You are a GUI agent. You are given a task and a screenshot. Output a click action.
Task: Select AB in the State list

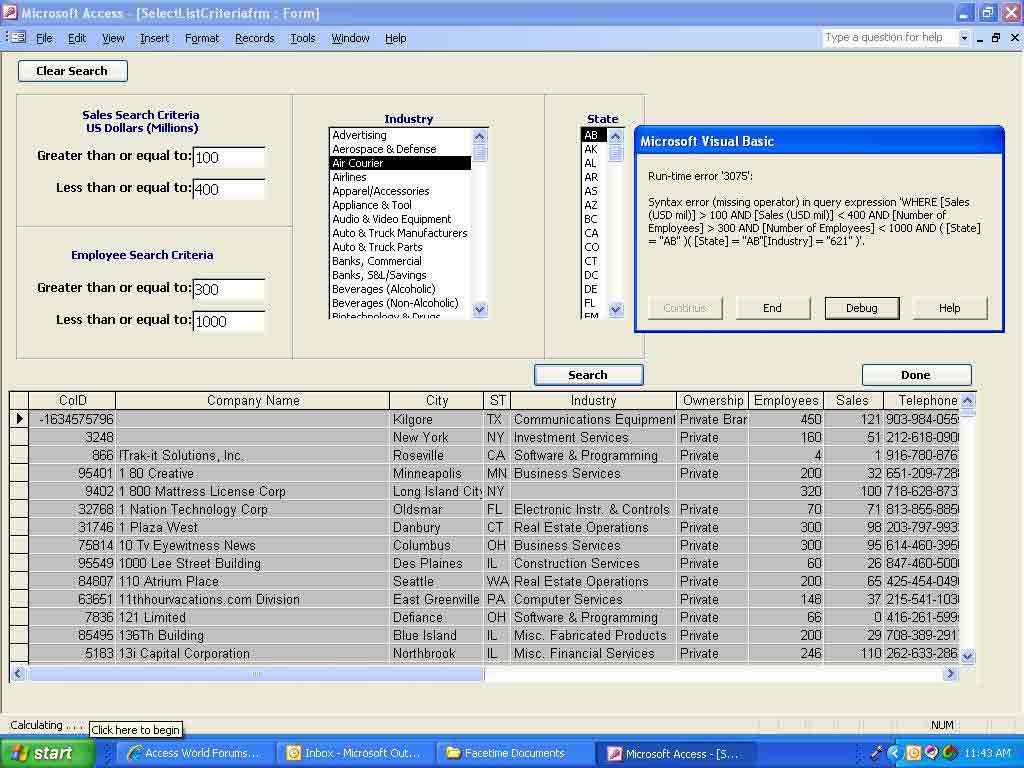point(594,135)
